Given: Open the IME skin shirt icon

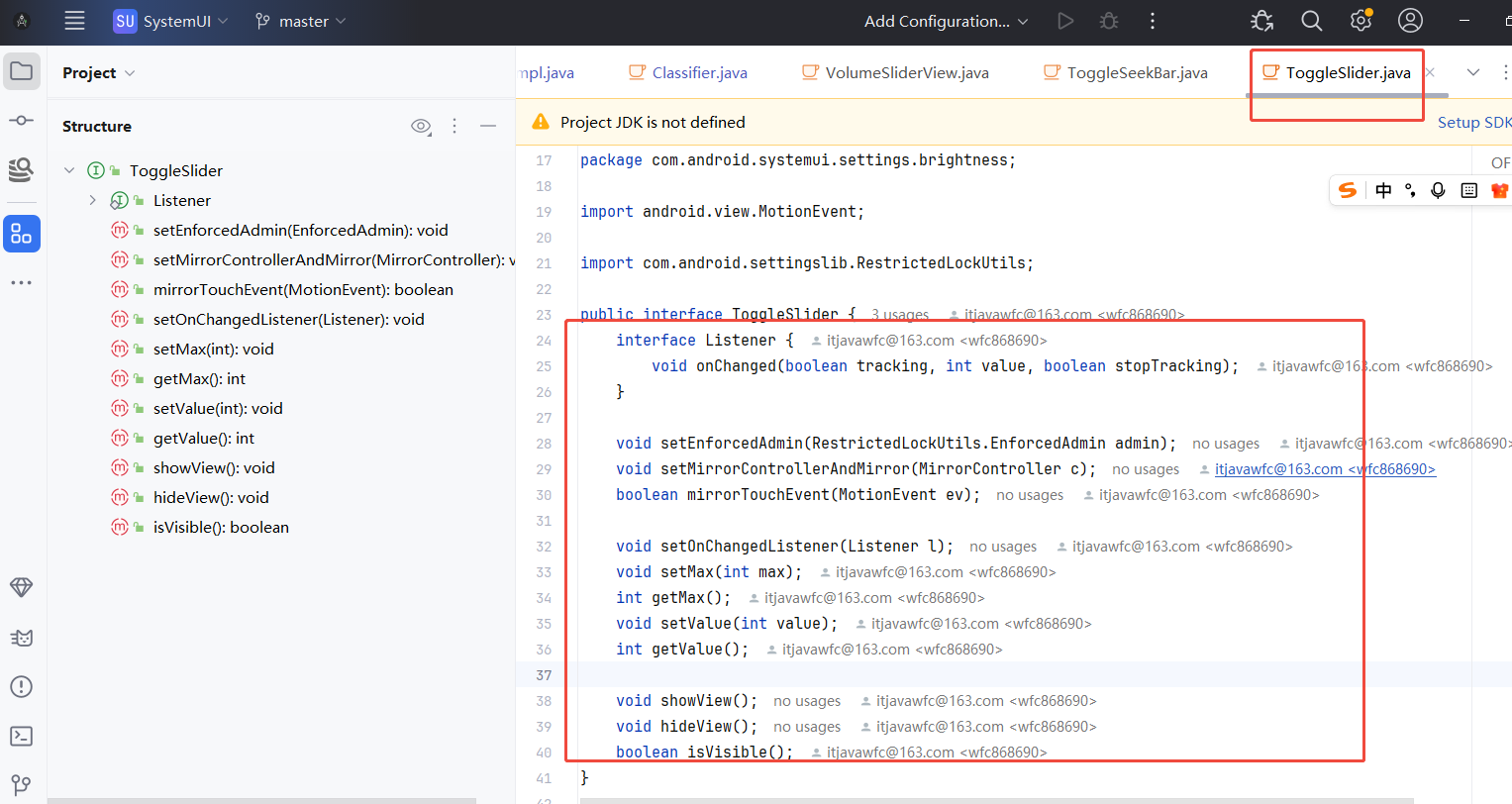Looking at the screenshot, I should coord(1499,190).
